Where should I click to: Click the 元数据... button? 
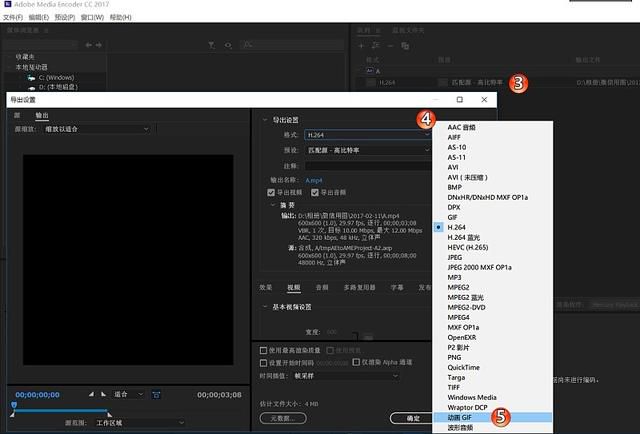tap(283, 418)
